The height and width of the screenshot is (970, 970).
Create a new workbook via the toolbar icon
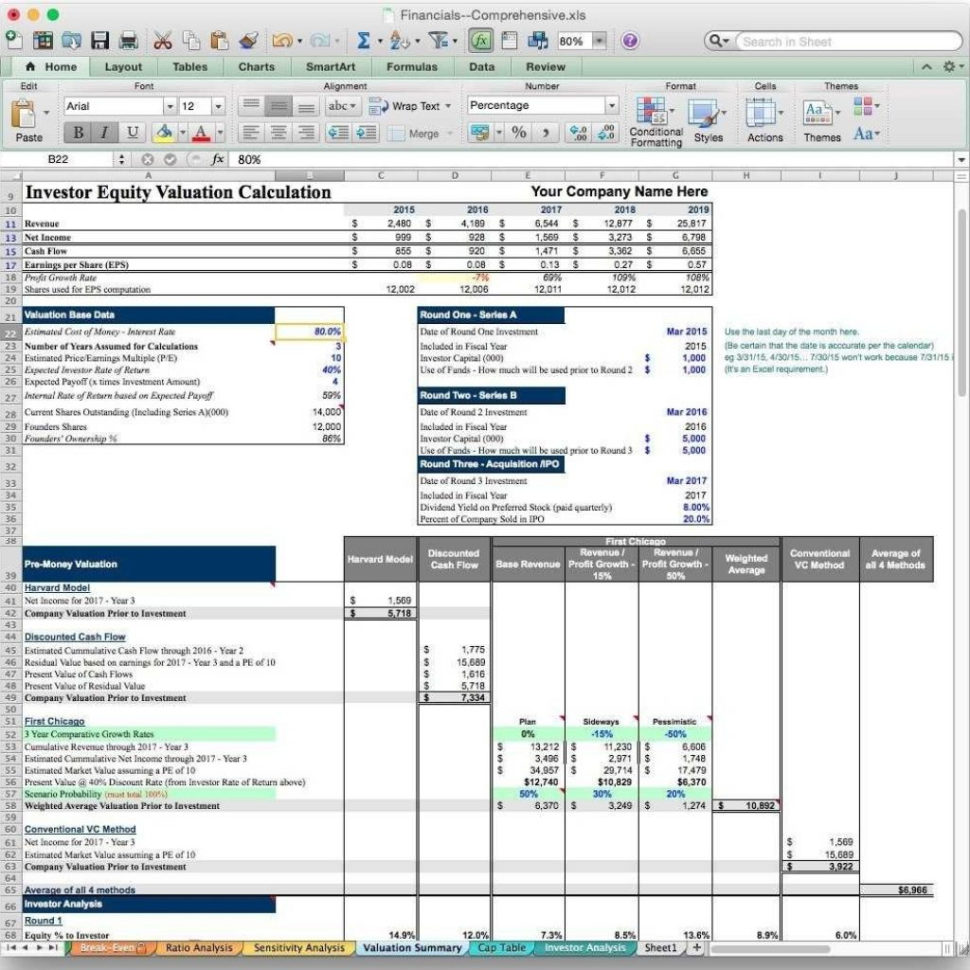coord(14,41)
